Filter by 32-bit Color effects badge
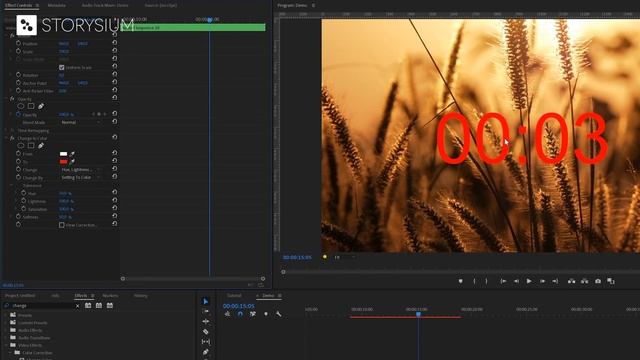The image size is (640, 360). click(x=99, y=305)
